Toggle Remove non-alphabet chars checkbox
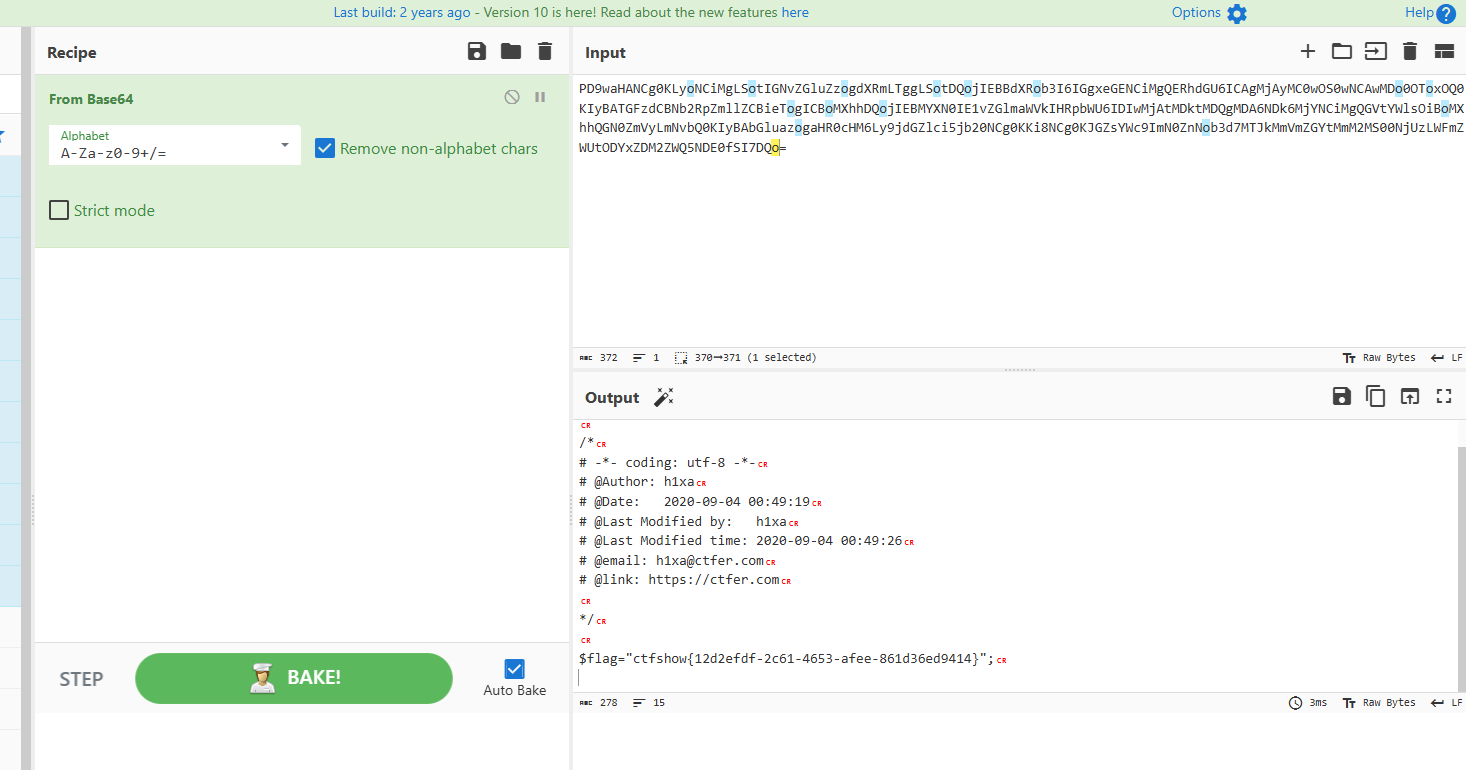 pyautogui.click(x=325, y=148)
